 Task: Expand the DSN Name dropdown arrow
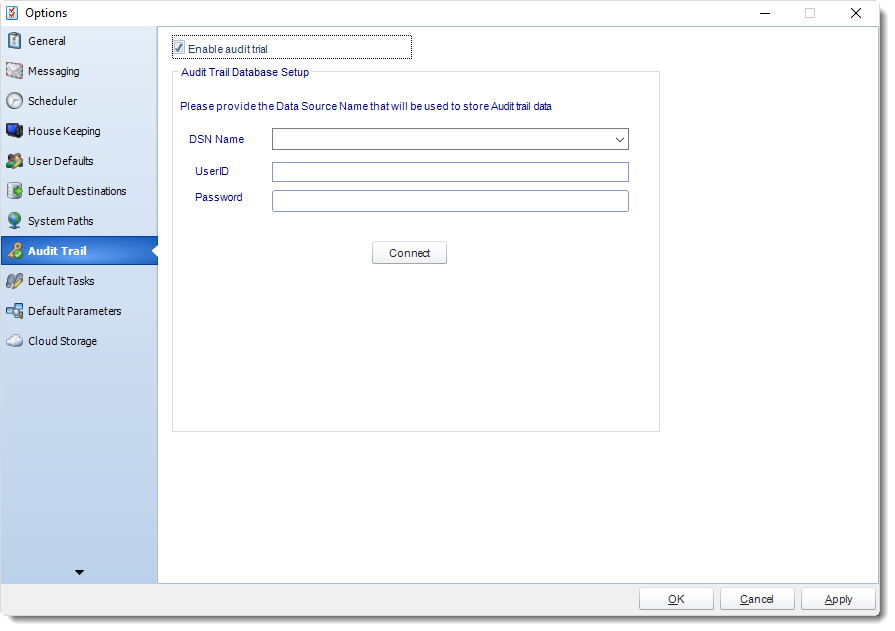tap(619, 139)
